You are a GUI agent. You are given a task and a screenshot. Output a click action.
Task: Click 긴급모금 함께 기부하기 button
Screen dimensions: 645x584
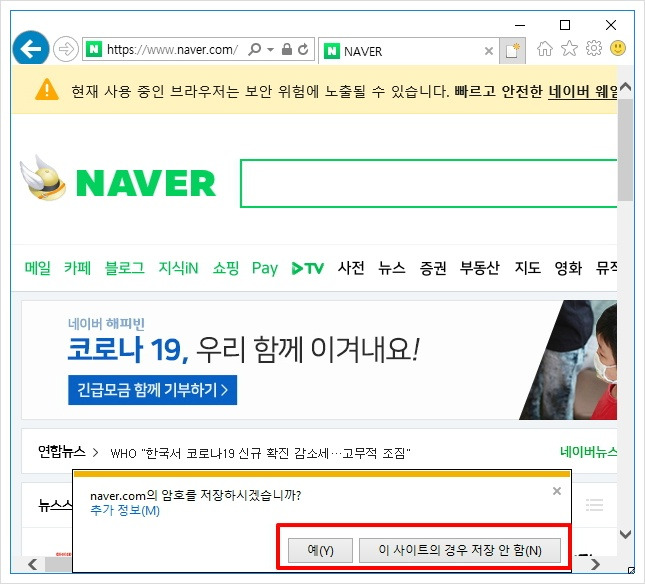coord(153,390)
